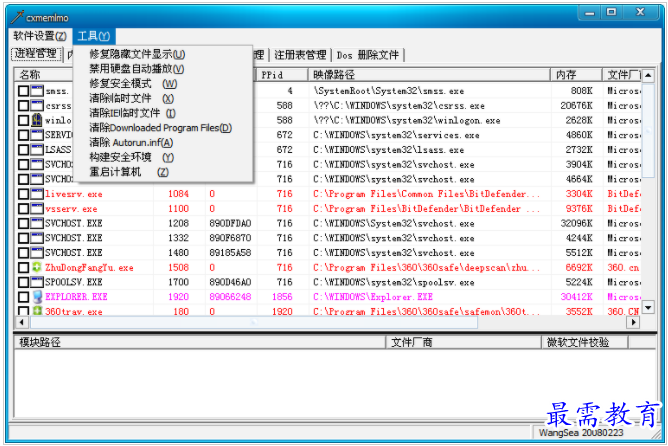This screenshot has width=668, height=446.
Task: Click the 360tray.exe green icon
Action: tap(37, 311)
